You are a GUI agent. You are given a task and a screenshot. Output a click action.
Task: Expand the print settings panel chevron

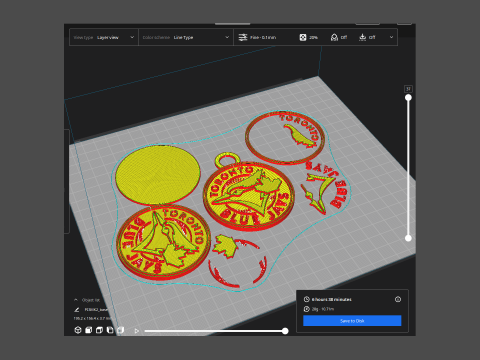click(x=391, y=37)
